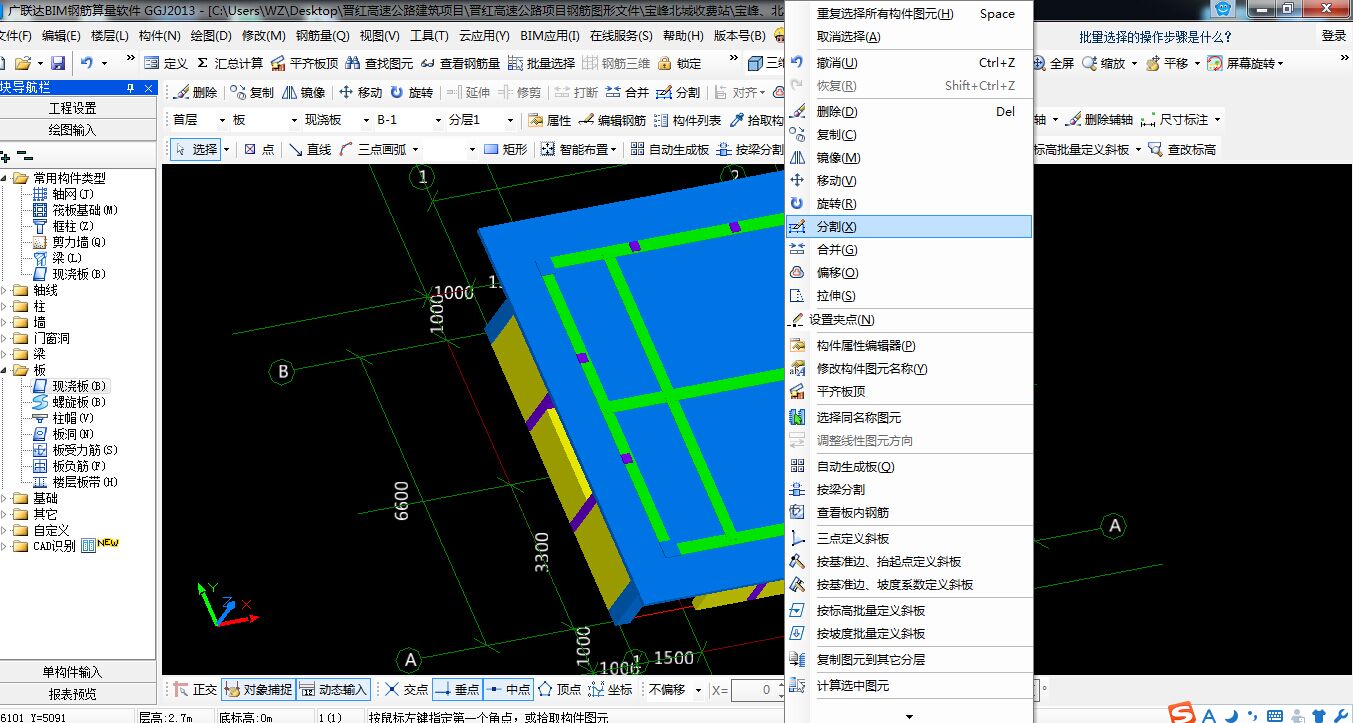Image resolution: width=1353 pixels, height=723 pixels.
Task: Click 自动生成板 in the drawing toolbar
Action: pyautogui.click(x=669, y=149)
